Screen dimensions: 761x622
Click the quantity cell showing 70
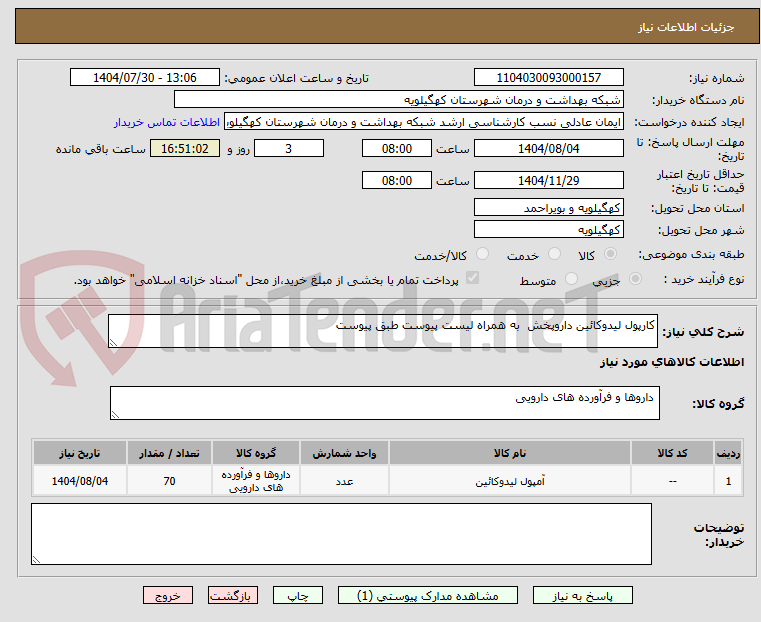(169, 481)
